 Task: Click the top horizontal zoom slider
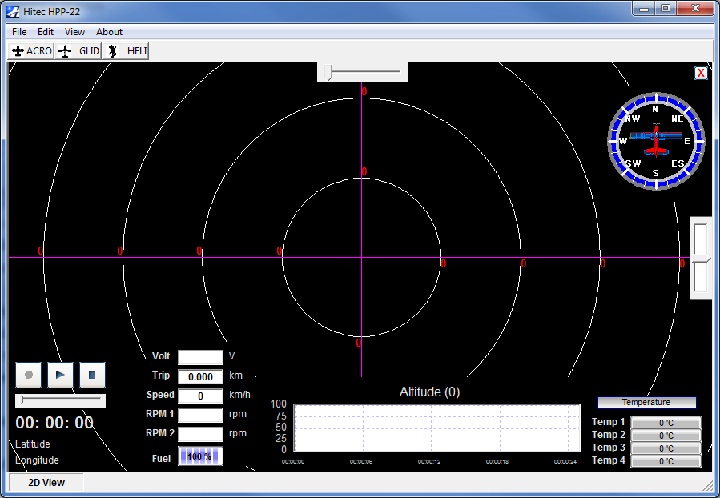362,71
